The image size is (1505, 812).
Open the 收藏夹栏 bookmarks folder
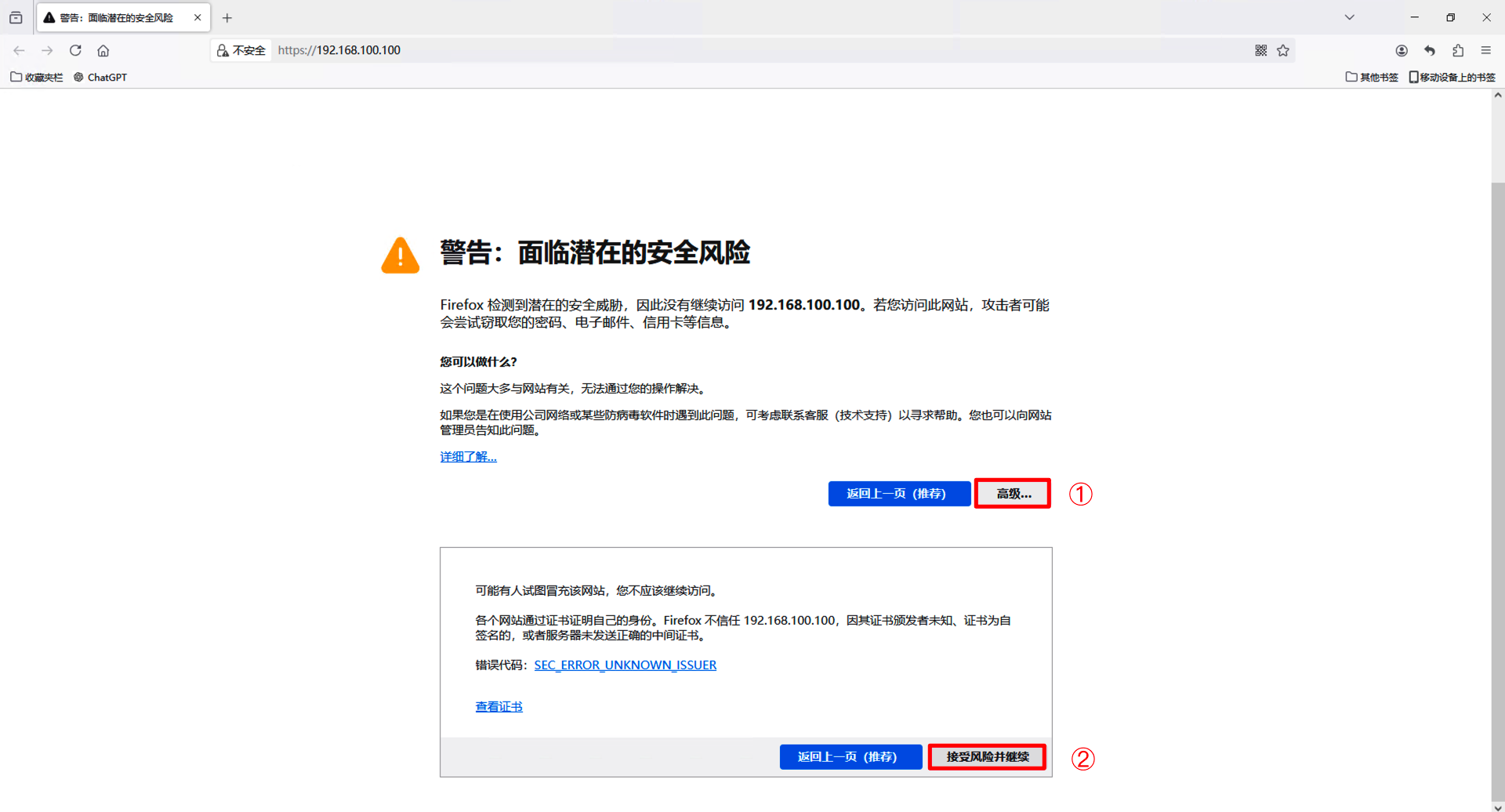pos(37,77)
